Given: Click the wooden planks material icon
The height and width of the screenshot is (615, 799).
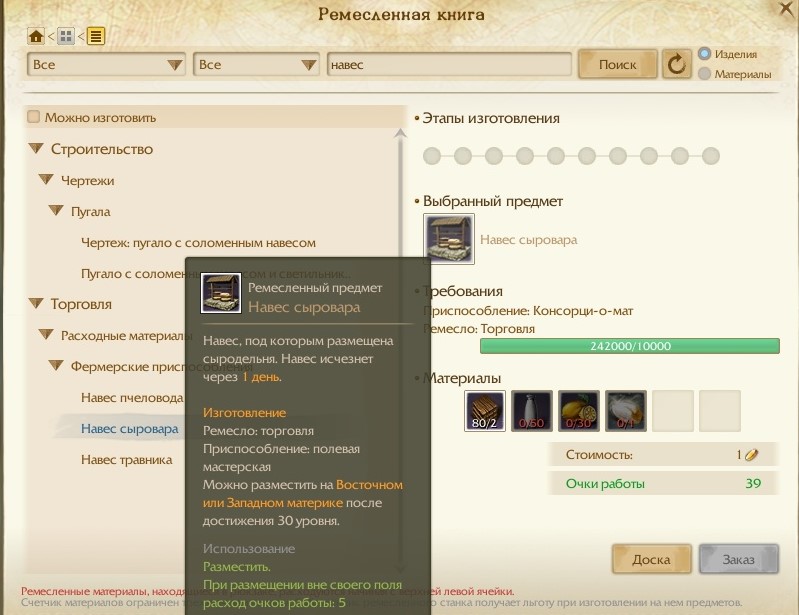Looking at the screenshot, I should [485, 411].
